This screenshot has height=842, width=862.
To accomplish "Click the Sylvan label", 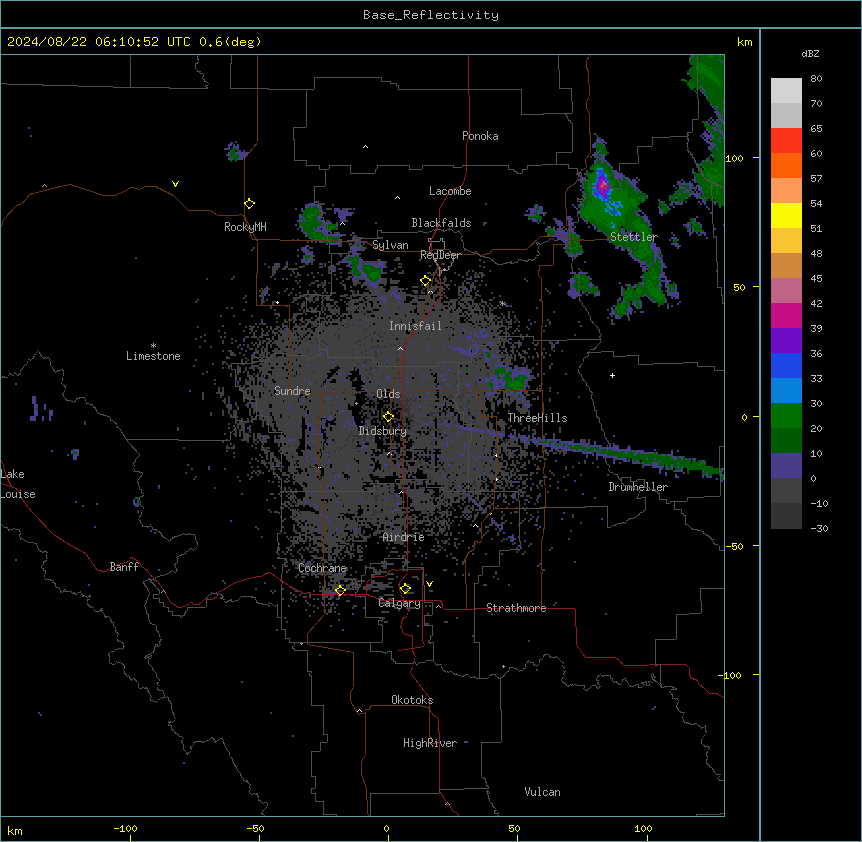I will click(390, 245).
